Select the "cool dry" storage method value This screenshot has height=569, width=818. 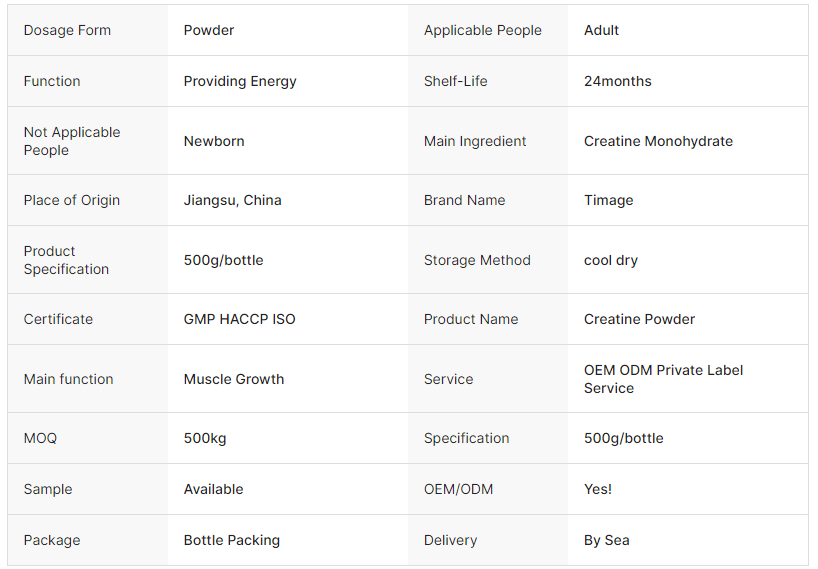click(x=610, y=260)
